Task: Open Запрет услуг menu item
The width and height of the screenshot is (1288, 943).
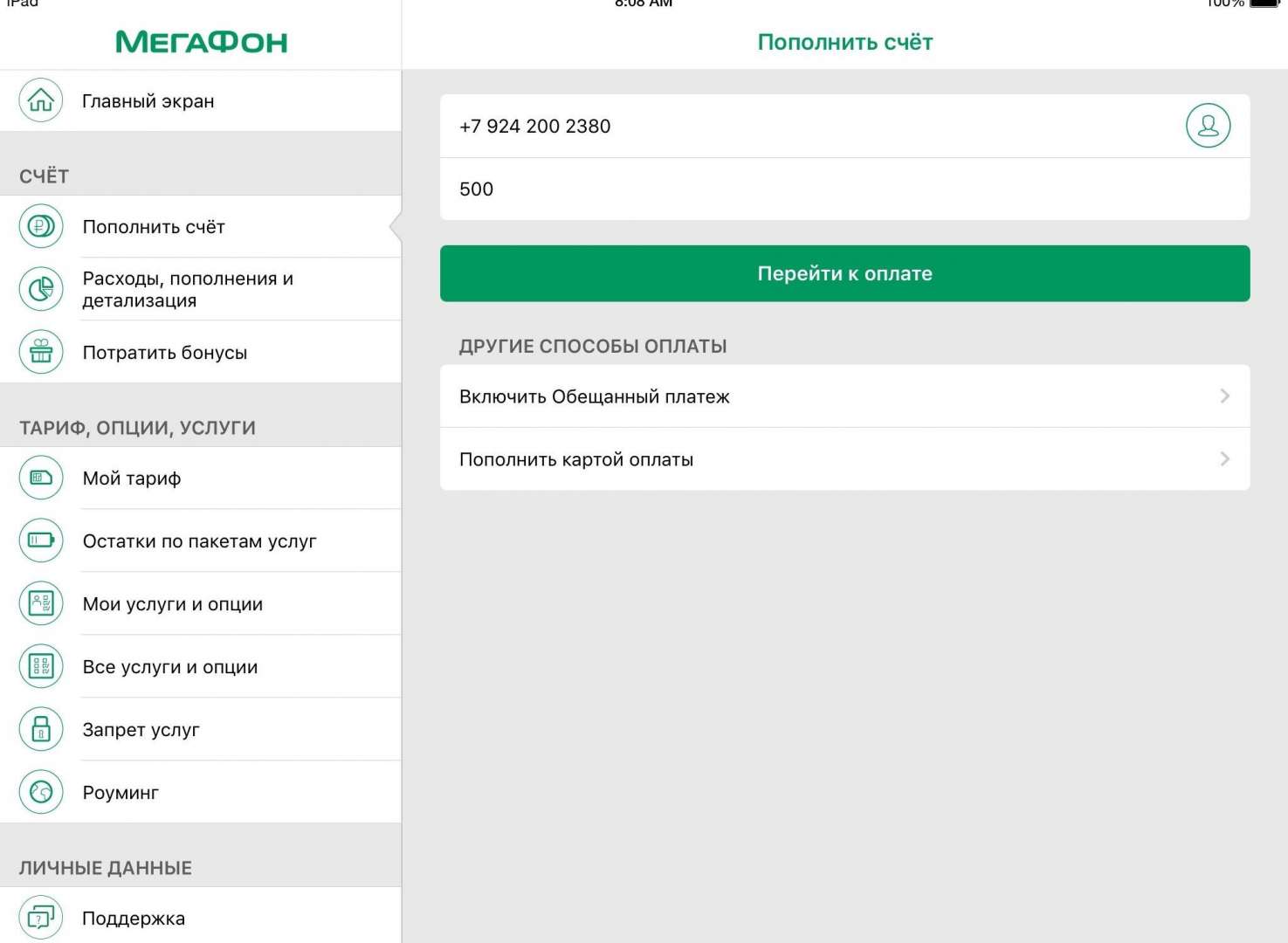Action: pyautogui.click(x=201, y=729)
